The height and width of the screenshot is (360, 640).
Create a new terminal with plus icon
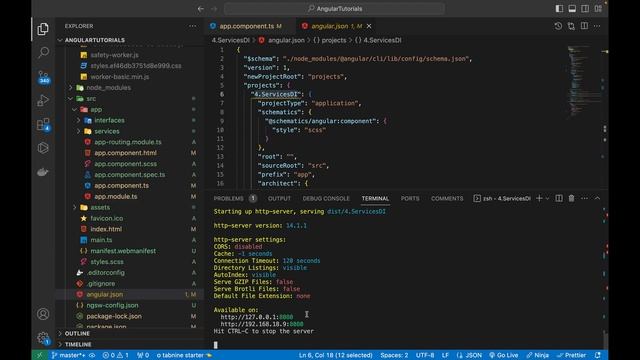(539, 198)
